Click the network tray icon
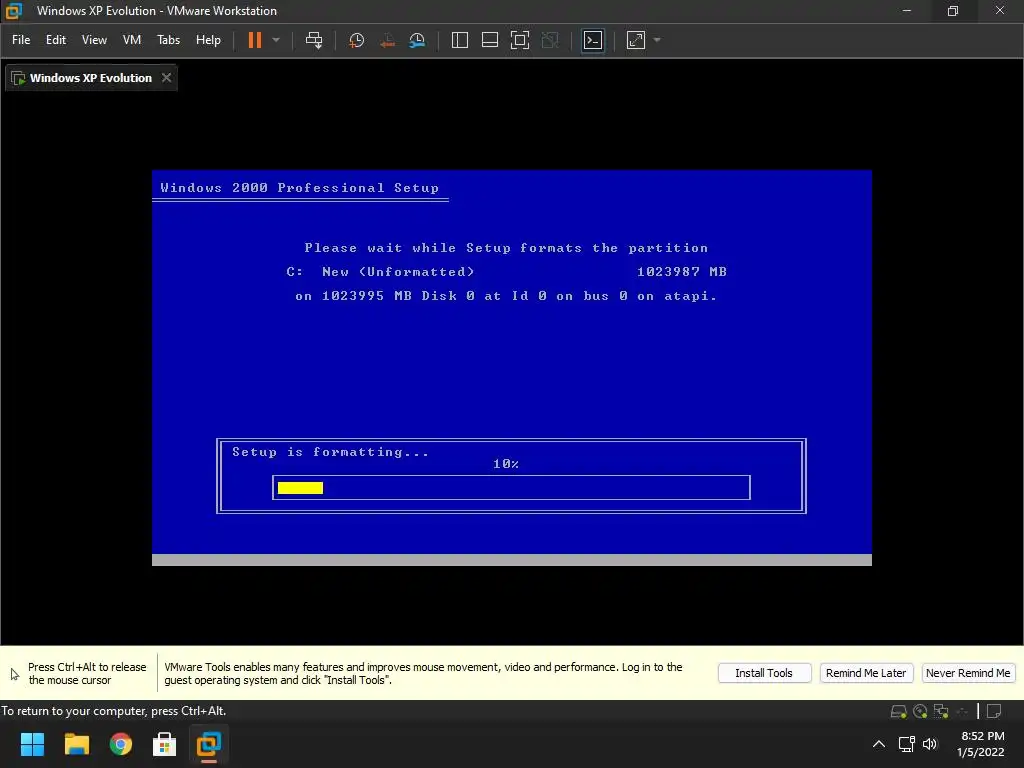The image size is (1024, 768). pos(906,744)
